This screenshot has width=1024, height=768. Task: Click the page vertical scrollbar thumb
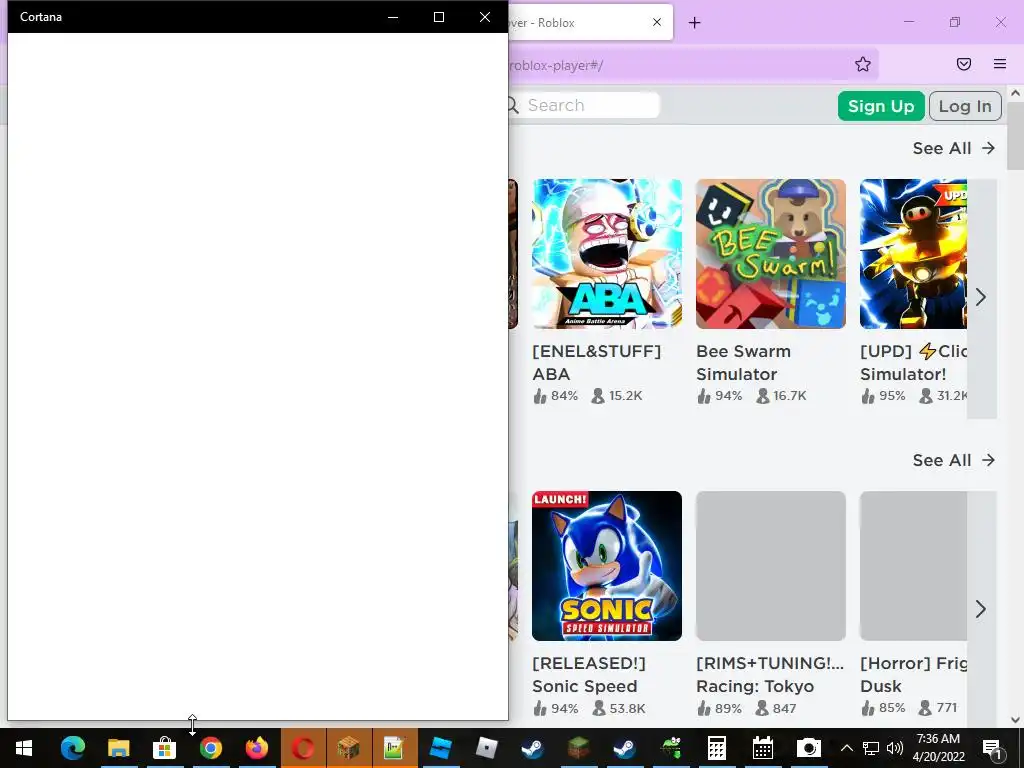1016,136
